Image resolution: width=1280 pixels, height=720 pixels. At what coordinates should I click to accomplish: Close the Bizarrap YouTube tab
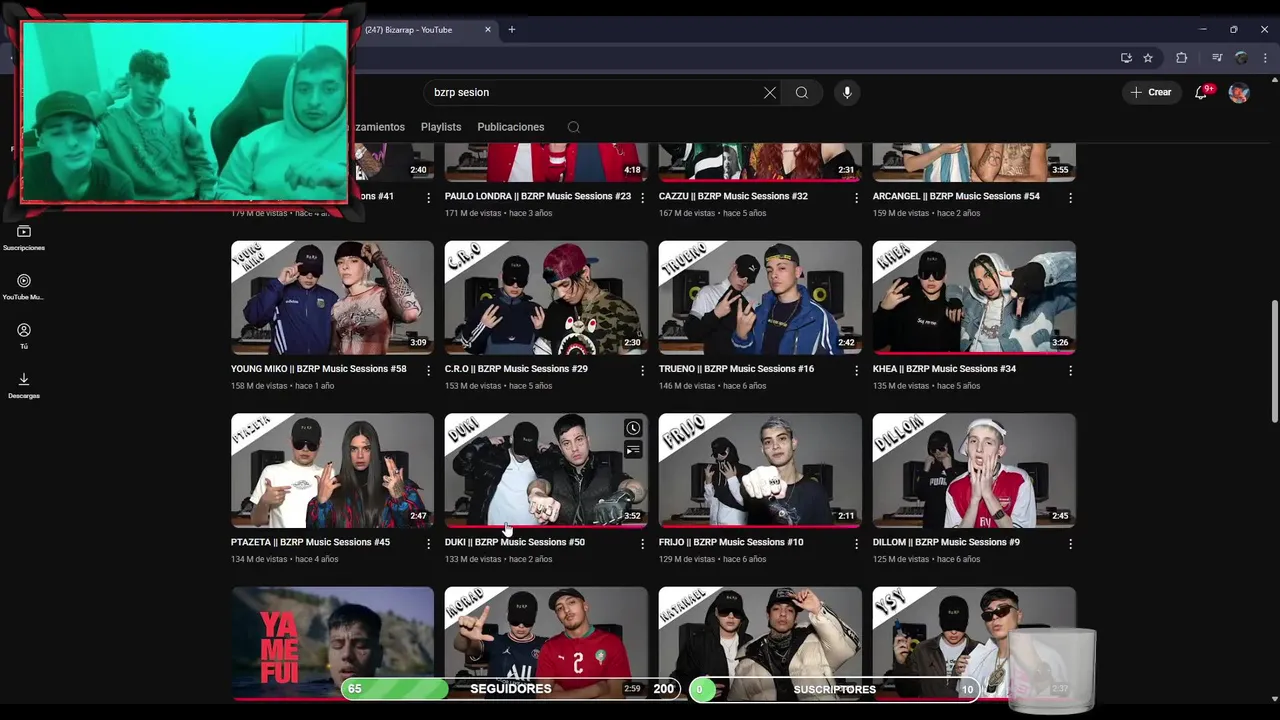(488, 30)
